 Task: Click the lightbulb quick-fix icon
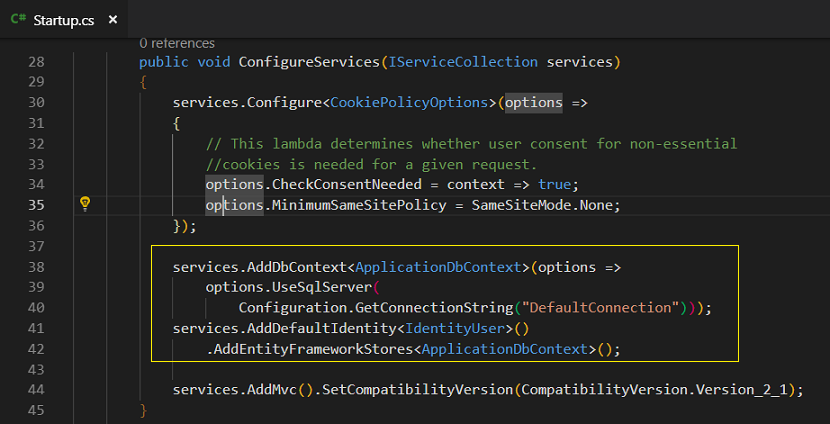[x=85, y=204]
